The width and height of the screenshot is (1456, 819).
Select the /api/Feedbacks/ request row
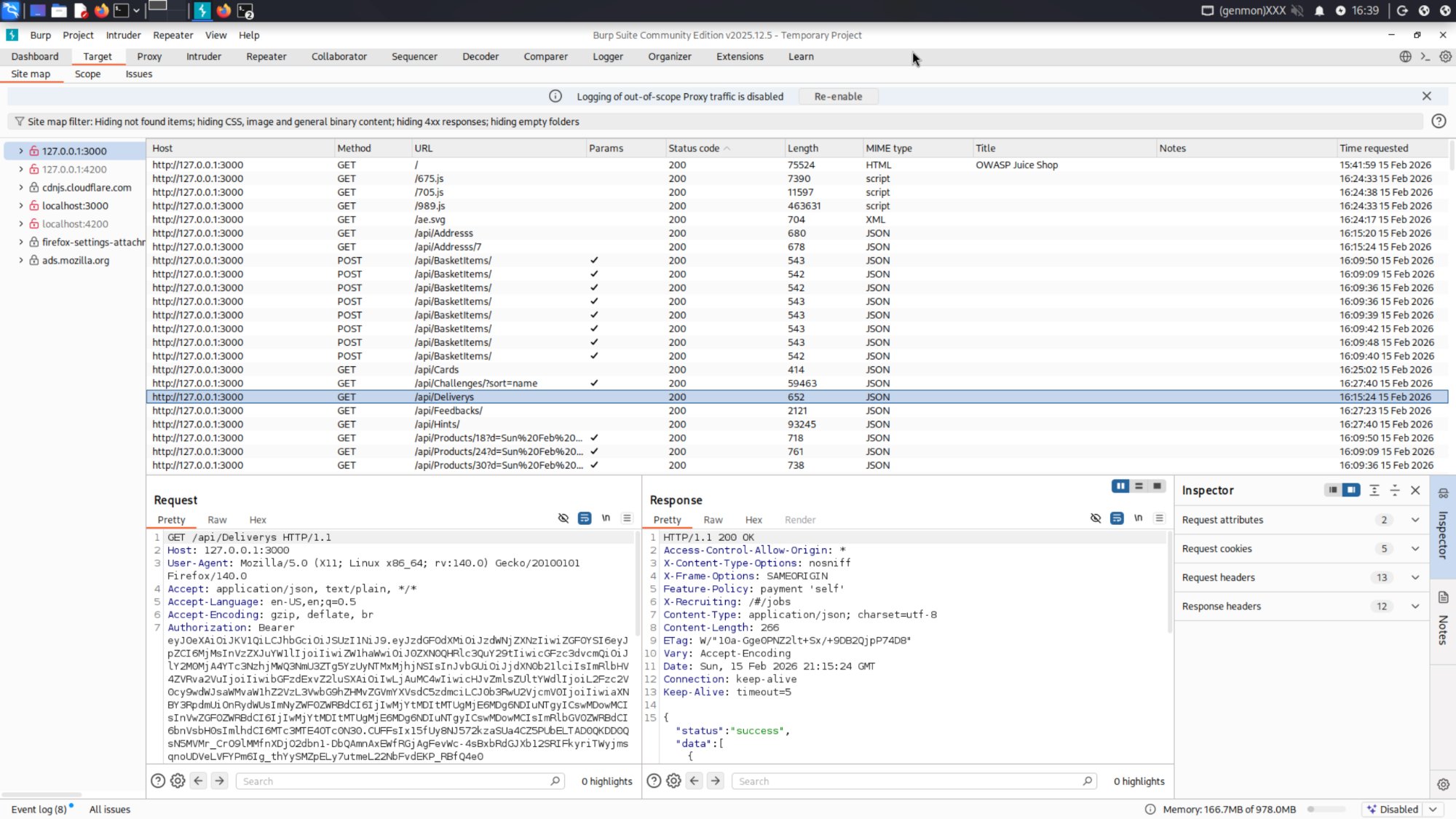pyautogui.click(x=797, y=411)
